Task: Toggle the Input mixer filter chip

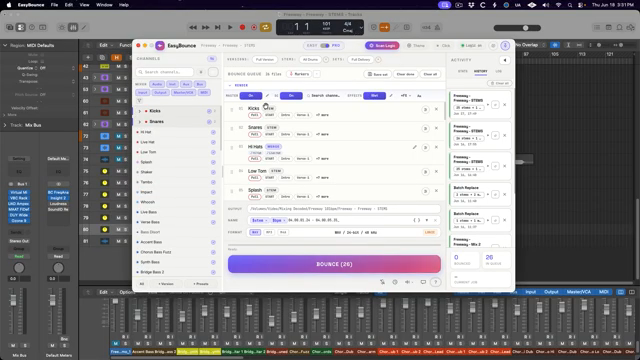Action: [x=142, y=93]
